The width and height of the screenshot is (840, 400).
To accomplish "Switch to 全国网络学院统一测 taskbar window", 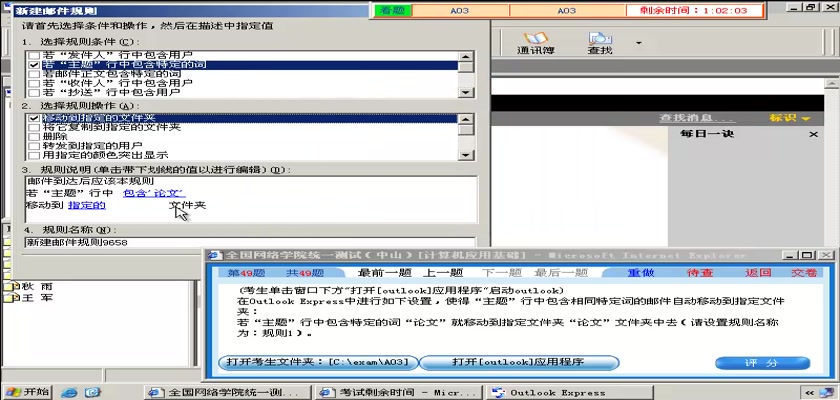I will (229, 393).
